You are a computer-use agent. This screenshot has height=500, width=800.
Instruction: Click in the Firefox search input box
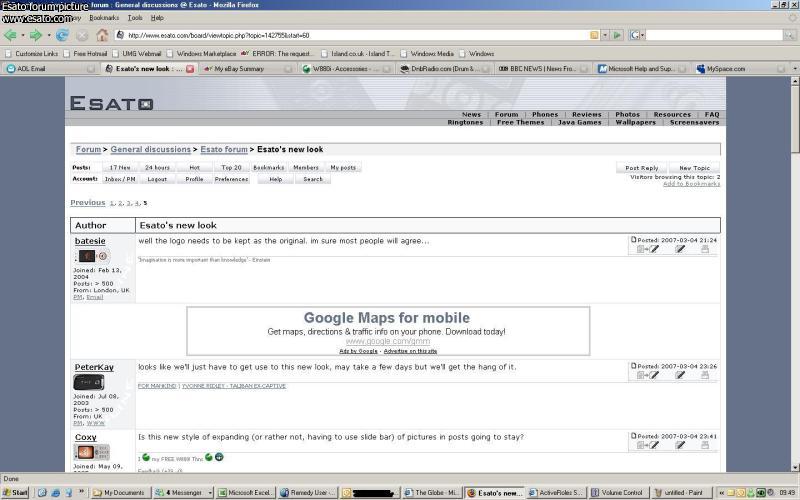coord(714,35)
